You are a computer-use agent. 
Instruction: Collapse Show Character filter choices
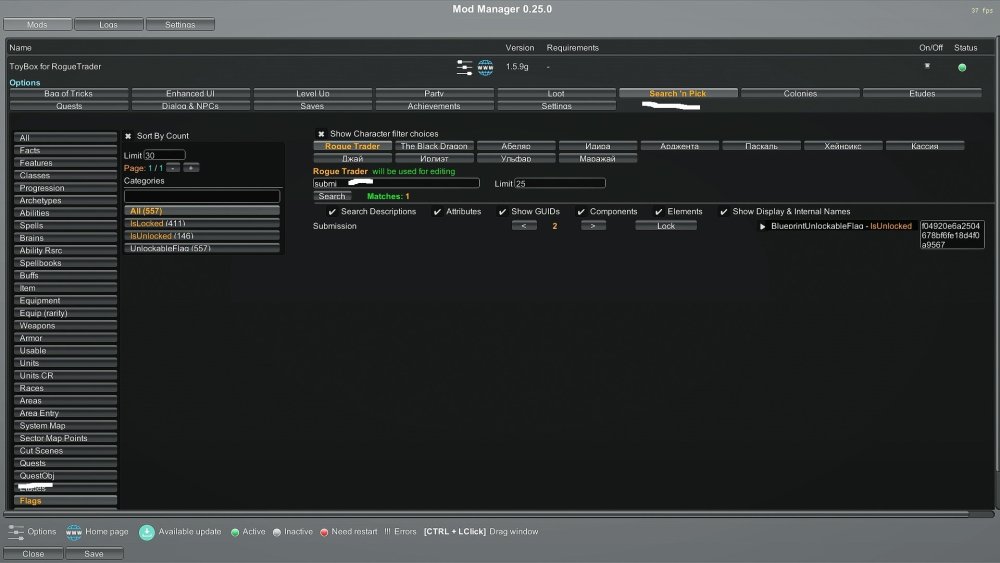pos(321,134)
